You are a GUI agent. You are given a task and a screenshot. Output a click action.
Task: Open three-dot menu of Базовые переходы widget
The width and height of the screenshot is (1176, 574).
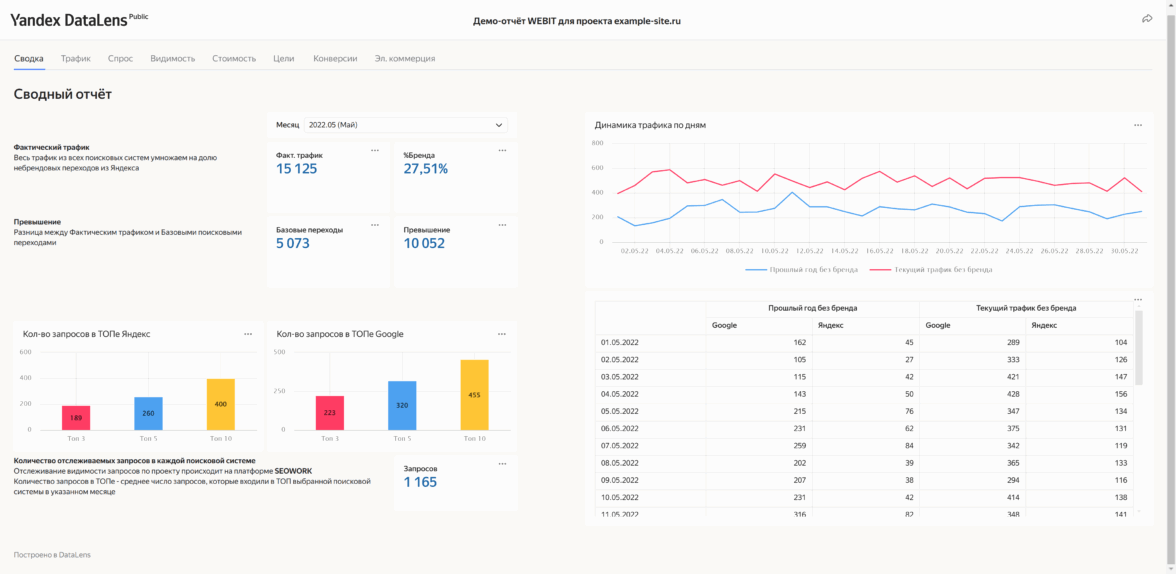click(x=375, y=225)
